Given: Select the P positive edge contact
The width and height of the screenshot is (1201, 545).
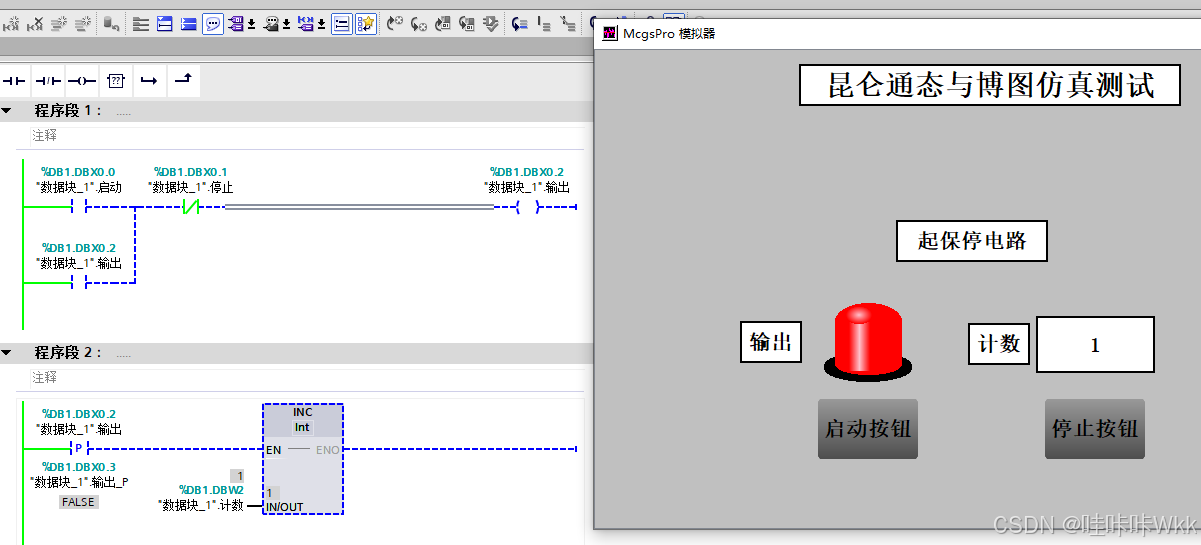Looking at the screenshot, I should pos(79,448).
